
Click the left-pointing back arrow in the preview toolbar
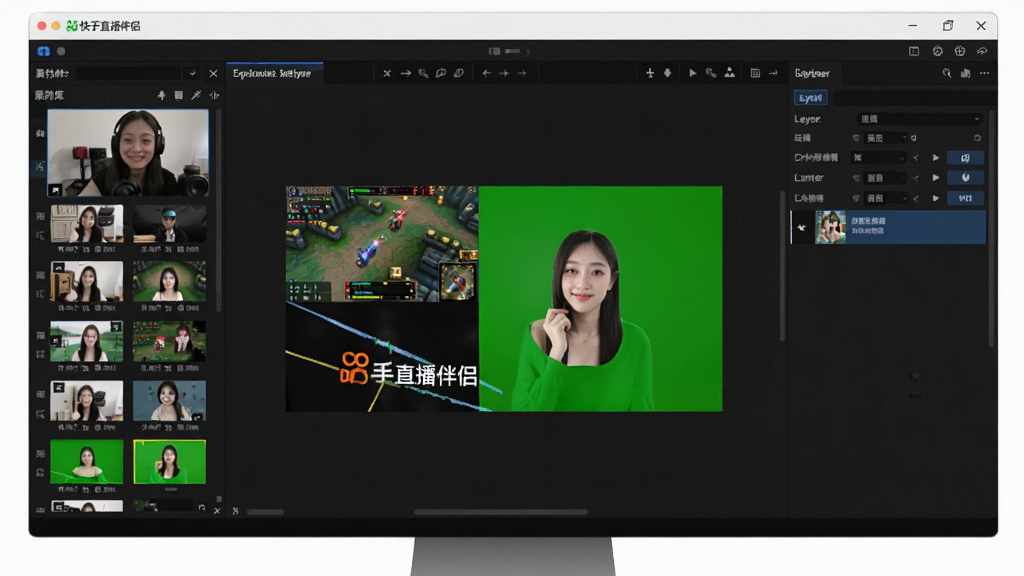pyautogui.click(x=487, y=73)
